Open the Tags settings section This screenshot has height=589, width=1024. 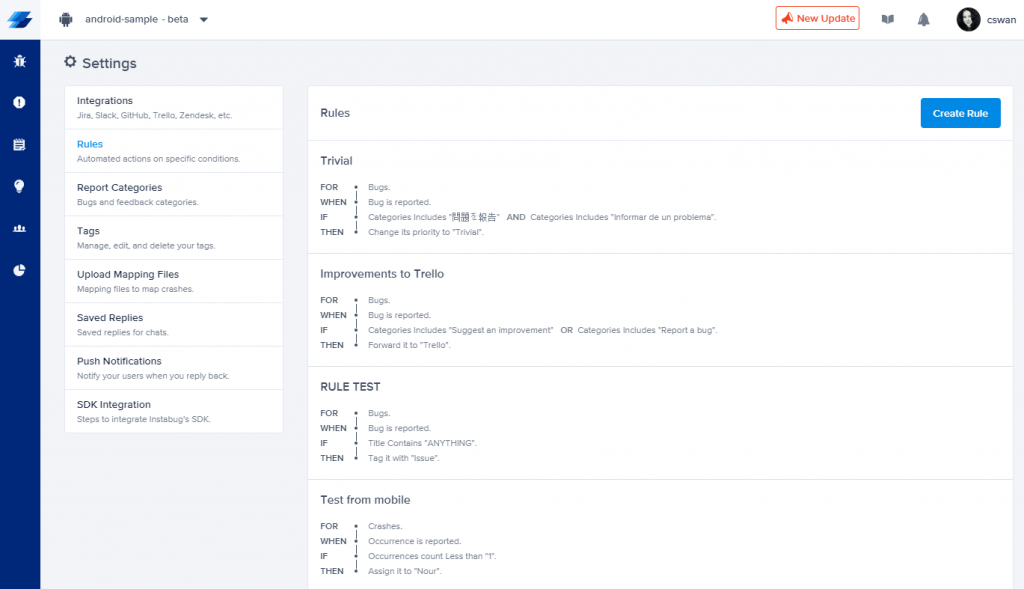point(174,238)
